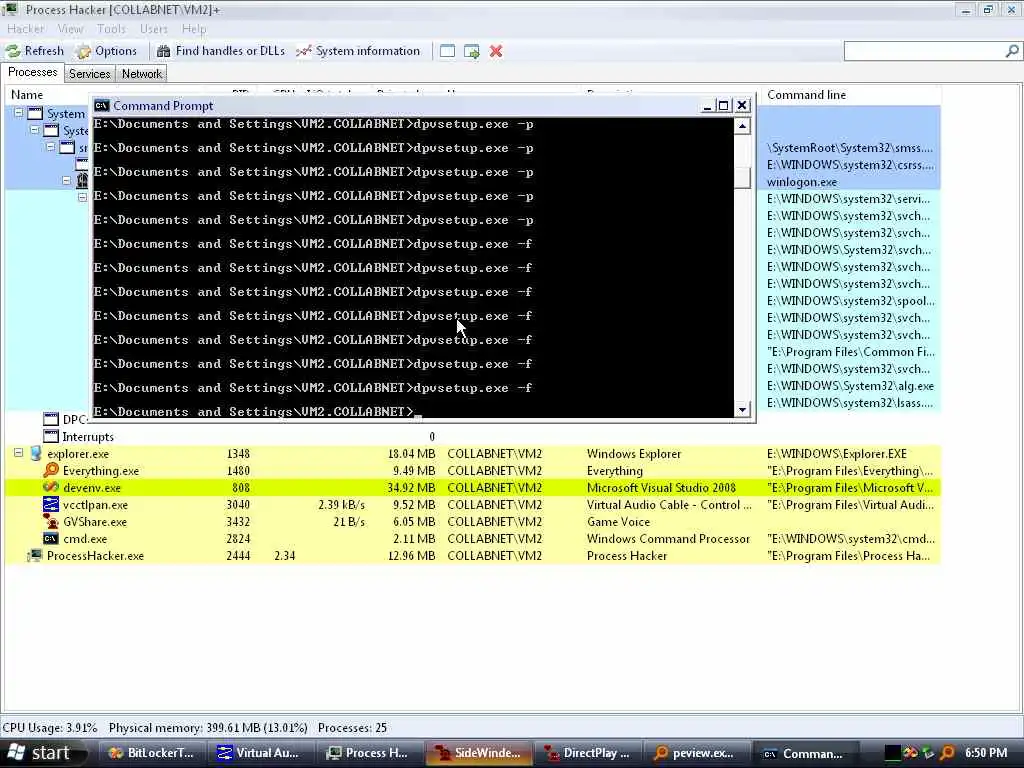Open the Help menu

click(194, 29)
